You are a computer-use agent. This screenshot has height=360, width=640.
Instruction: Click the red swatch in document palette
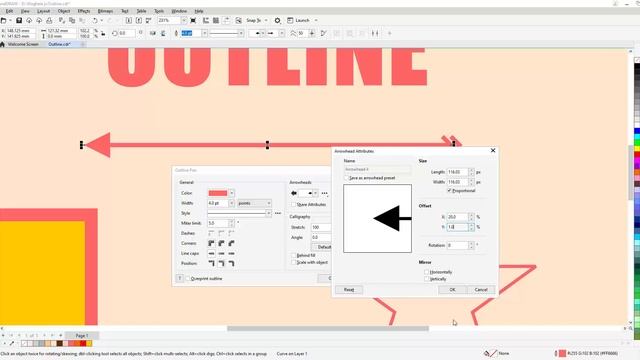(x=83, y=344)
